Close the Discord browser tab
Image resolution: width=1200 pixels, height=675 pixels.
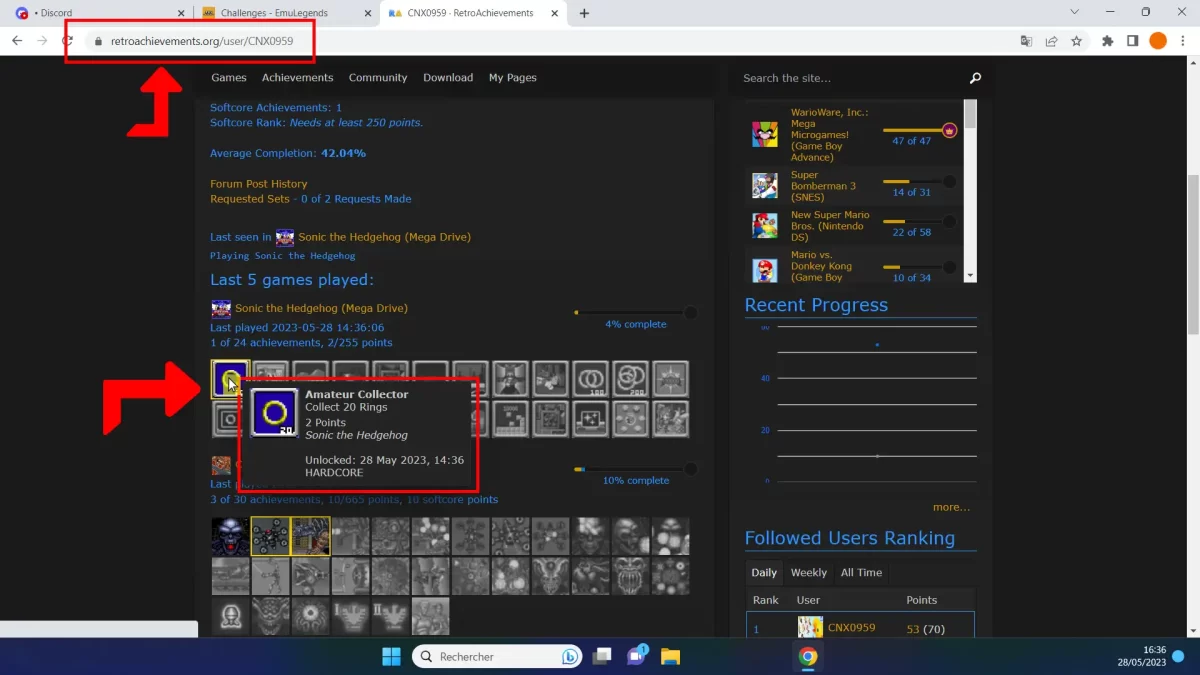tap(181, 13)
